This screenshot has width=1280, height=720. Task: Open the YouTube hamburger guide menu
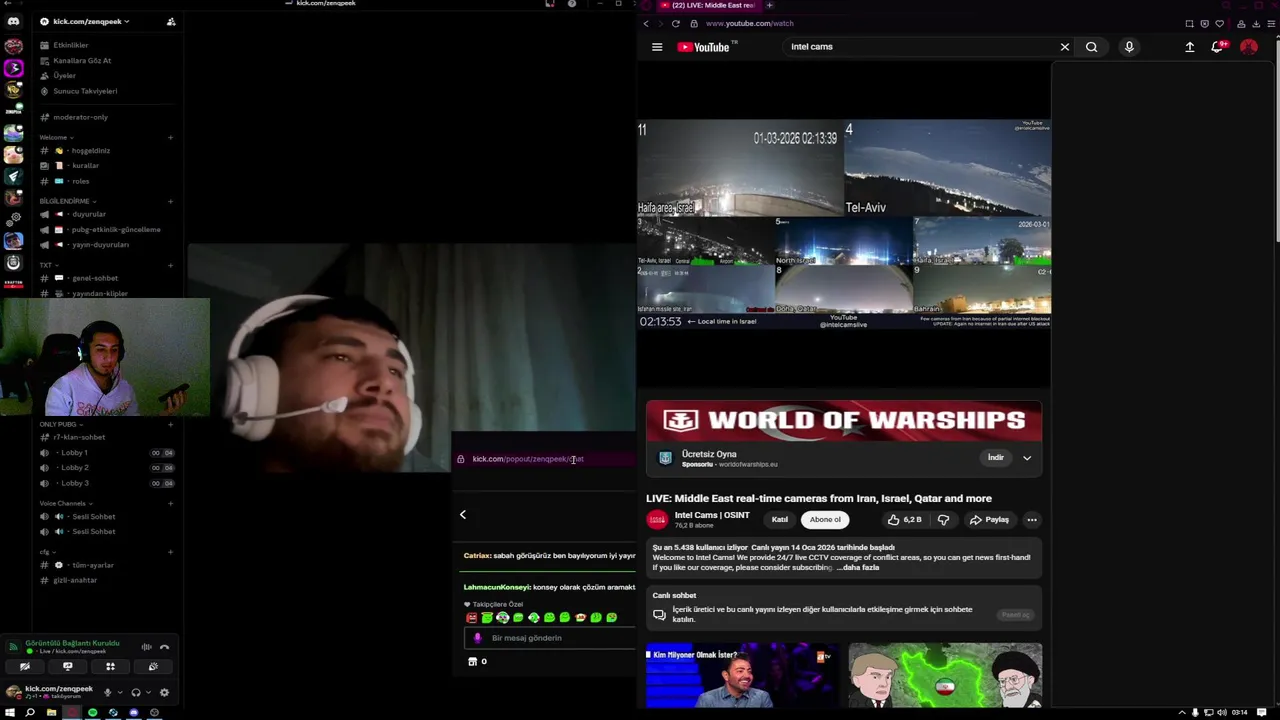(657, 47)
